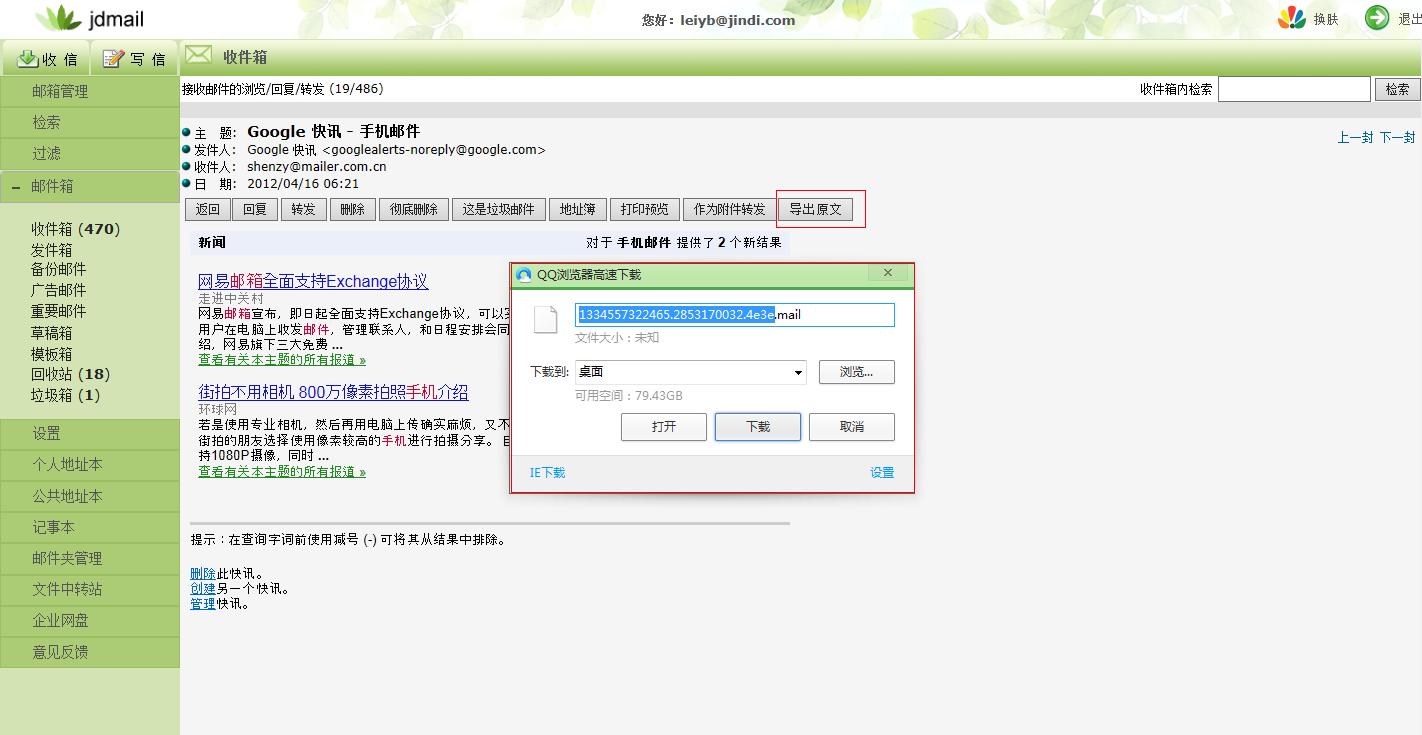Click the 打印预览 button
This screenshot has height=735, width=1422.
tap(644, 209)
